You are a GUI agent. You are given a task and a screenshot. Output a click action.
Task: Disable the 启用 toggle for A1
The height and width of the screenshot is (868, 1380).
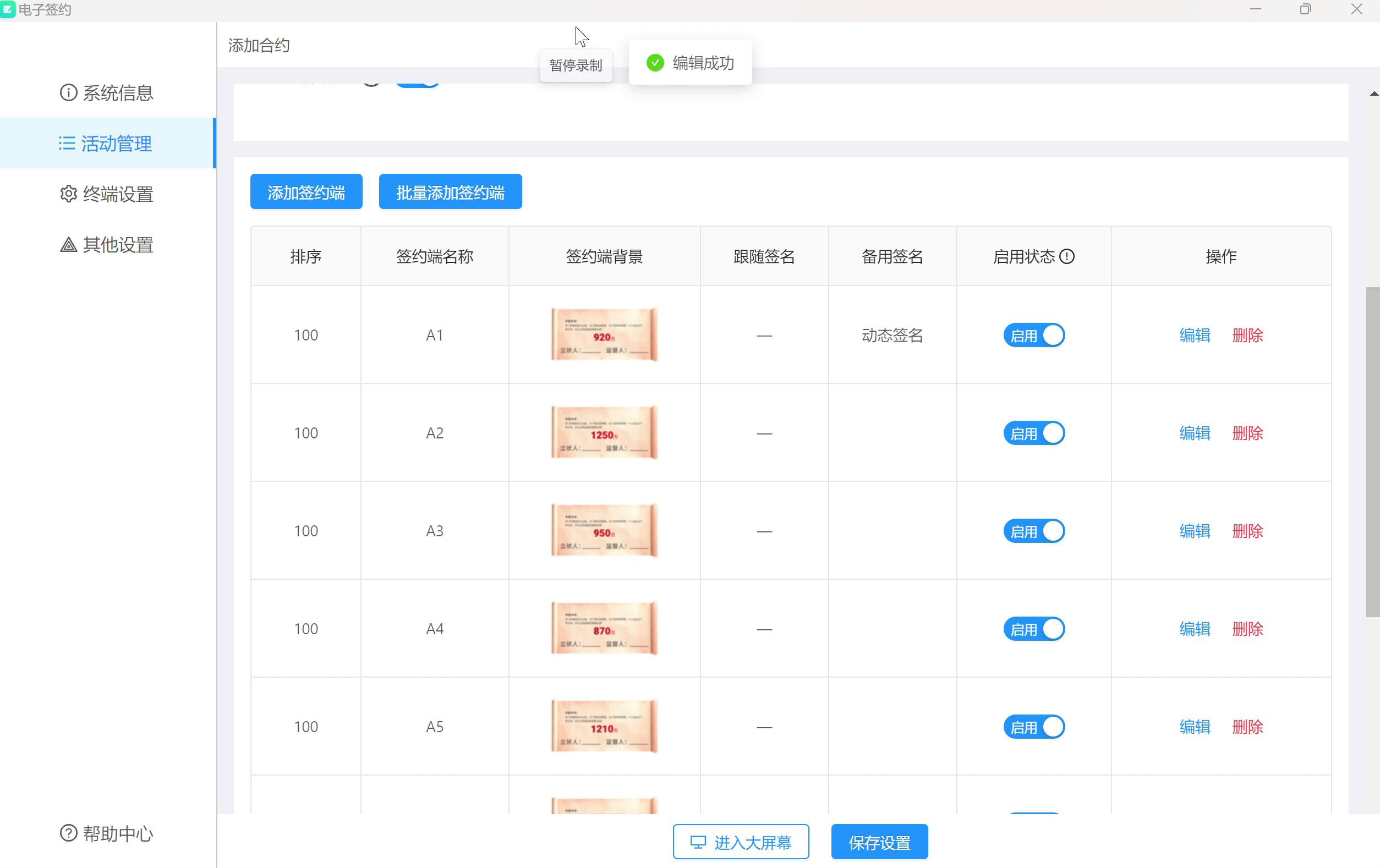coord(1034,335)
